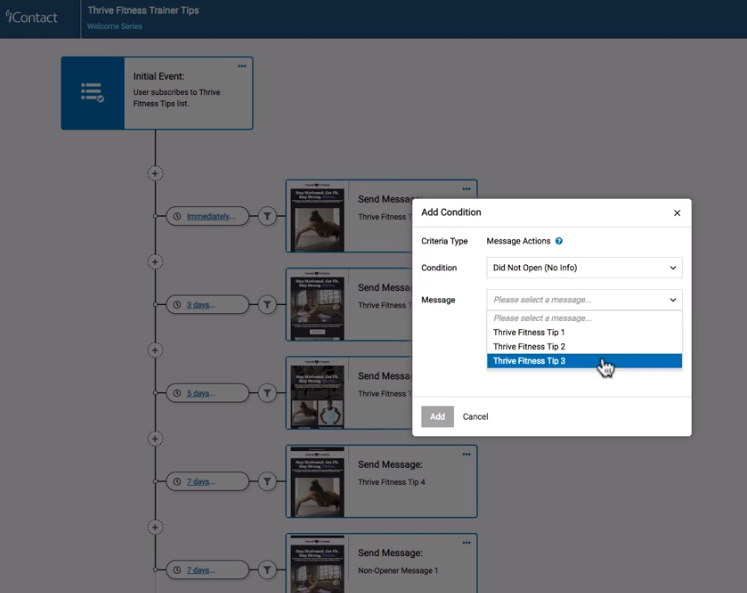
Task: Open filter for Tip 4 step
Action: point(267,482)
